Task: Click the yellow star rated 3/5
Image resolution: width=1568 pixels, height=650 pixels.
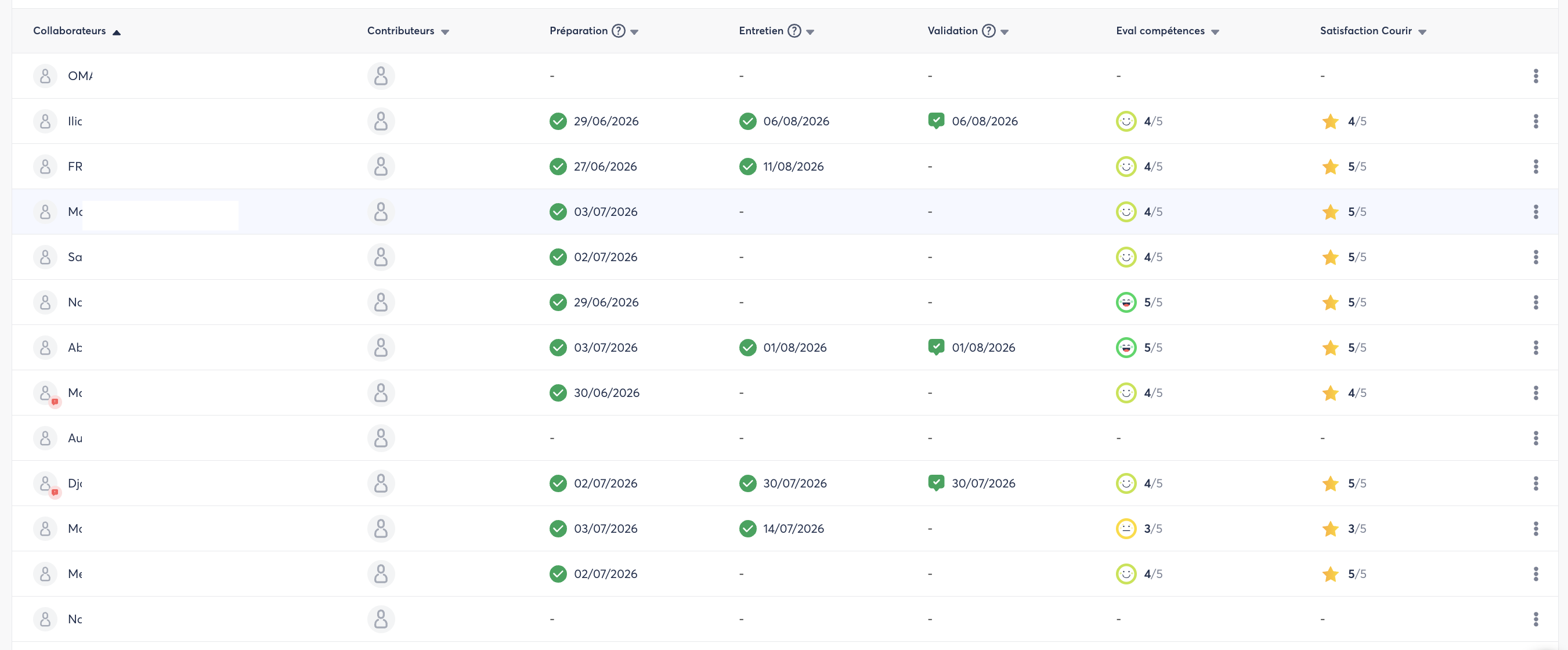Action: pos(1330,529)
